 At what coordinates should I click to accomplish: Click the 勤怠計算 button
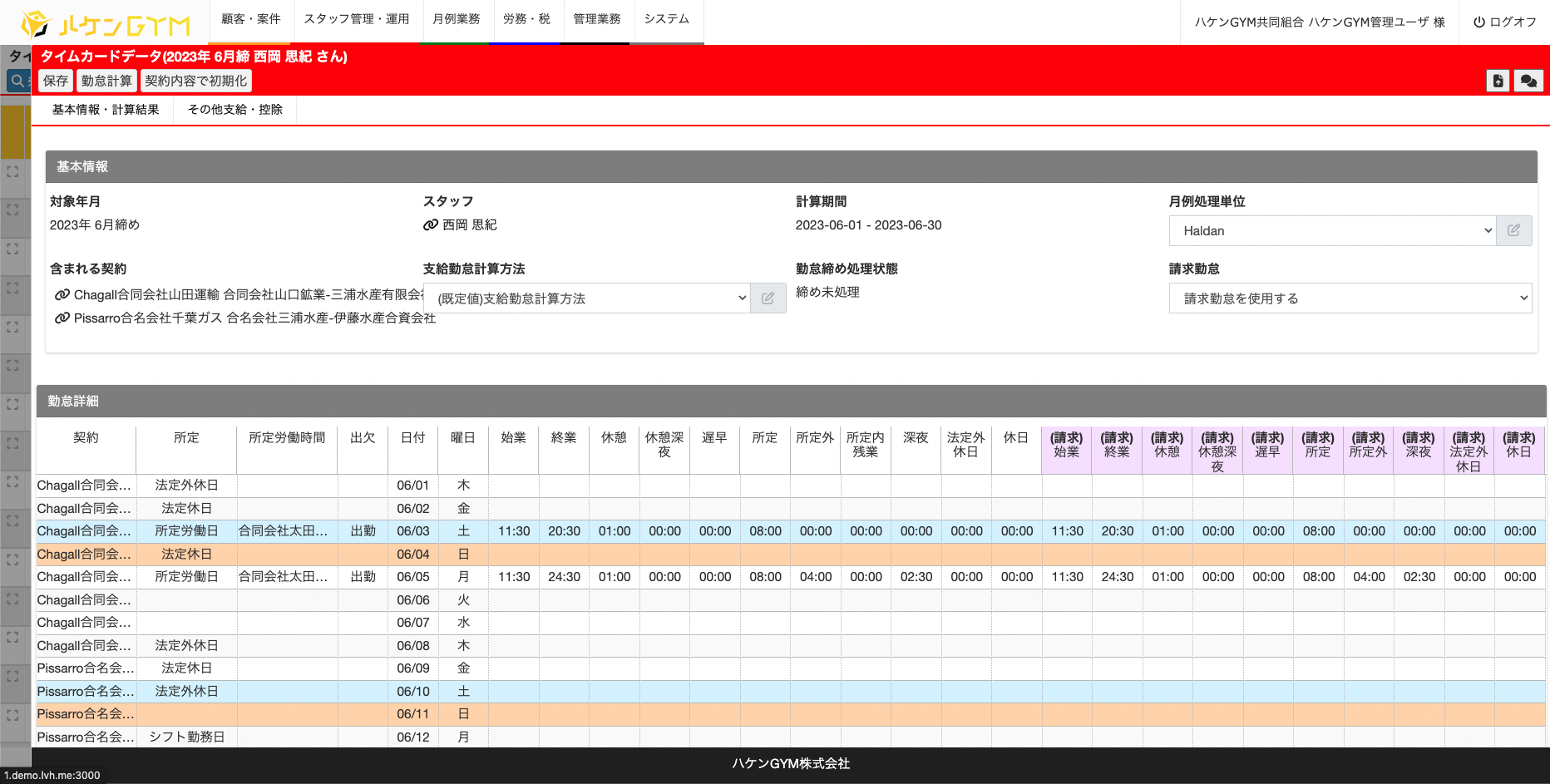pos(106,81)
